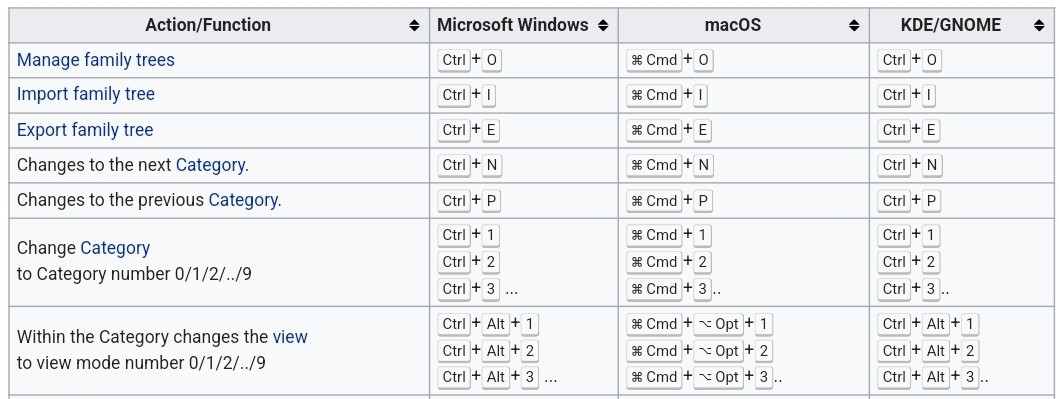Click the Alt key in Windows Ctrl+Alt+2 row
This screenshot has height=399, width=1059.
[496, 351]
